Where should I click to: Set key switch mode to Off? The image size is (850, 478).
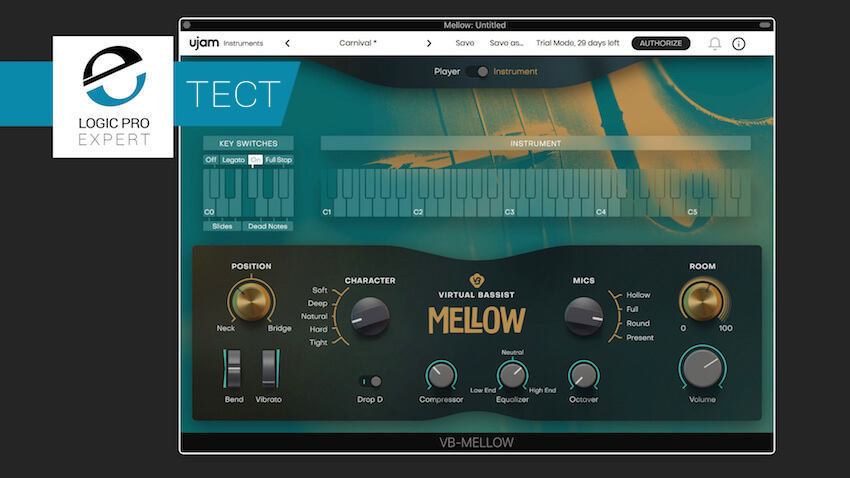pyautogui.click(x=210, y=160)
